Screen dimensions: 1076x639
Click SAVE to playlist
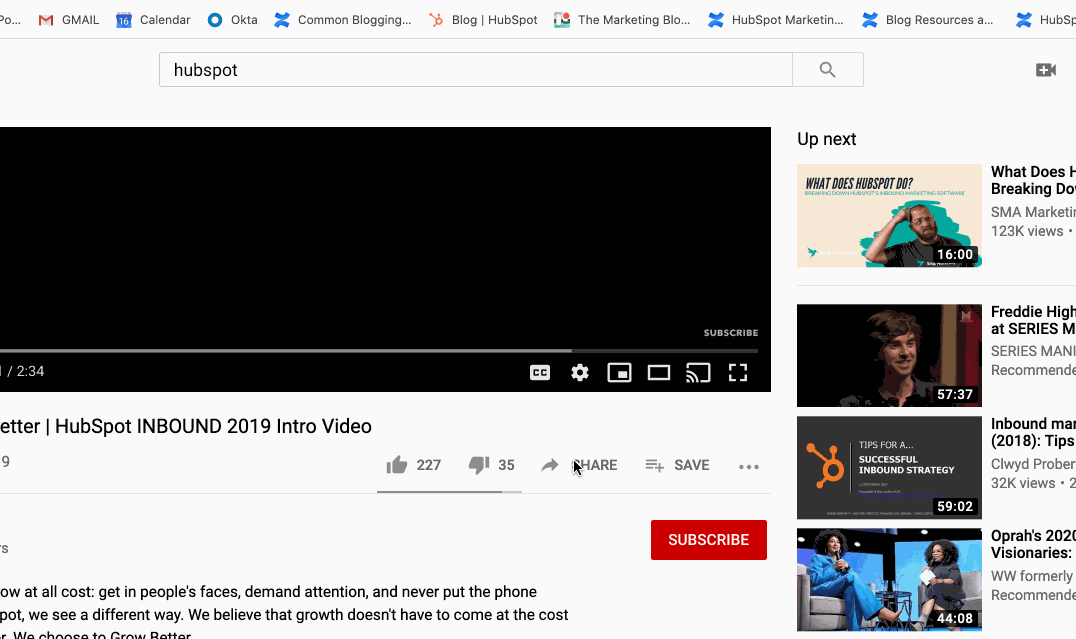(677, 465)
